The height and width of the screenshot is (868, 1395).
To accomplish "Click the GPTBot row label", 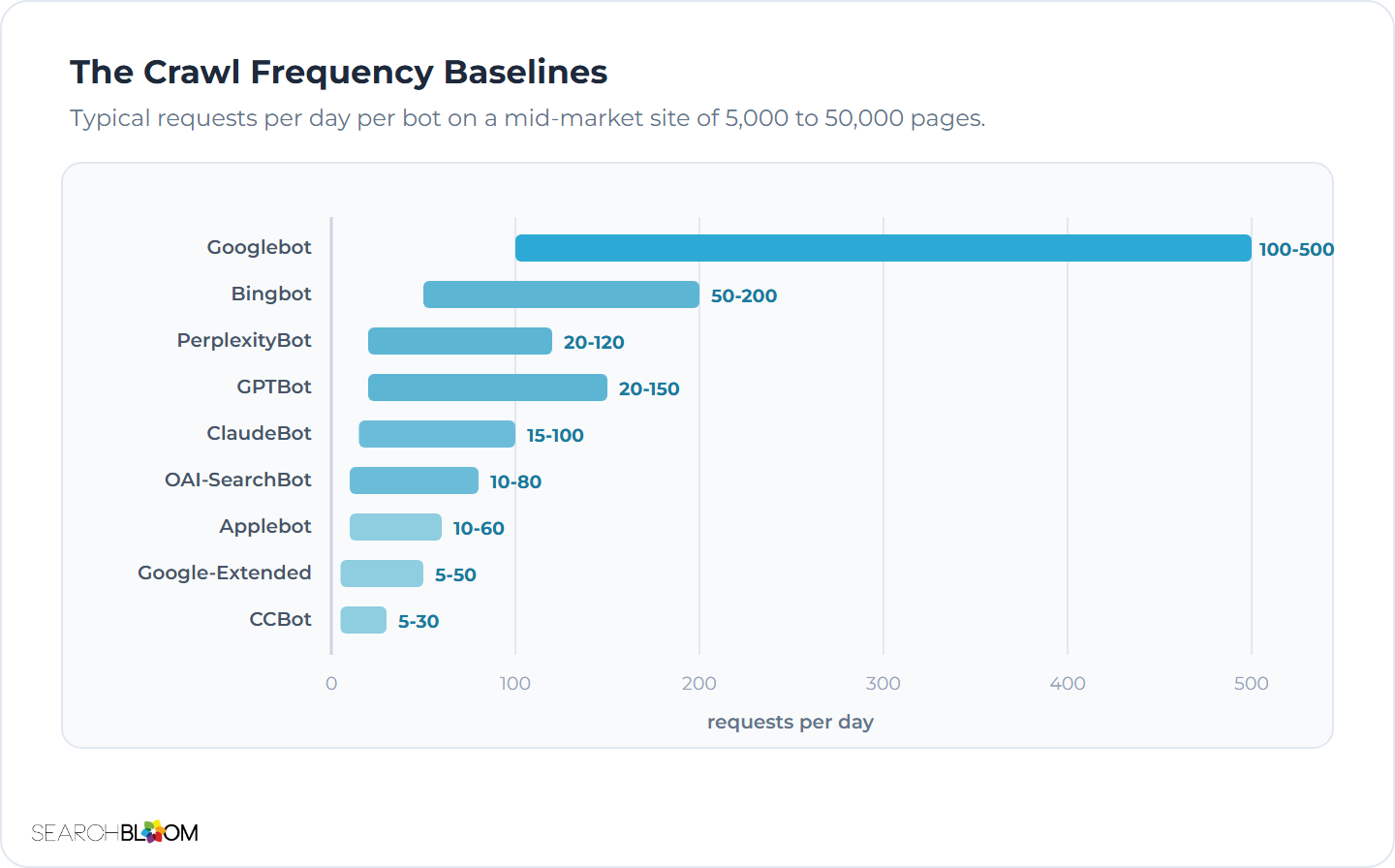I will click(x=274, y=387).
